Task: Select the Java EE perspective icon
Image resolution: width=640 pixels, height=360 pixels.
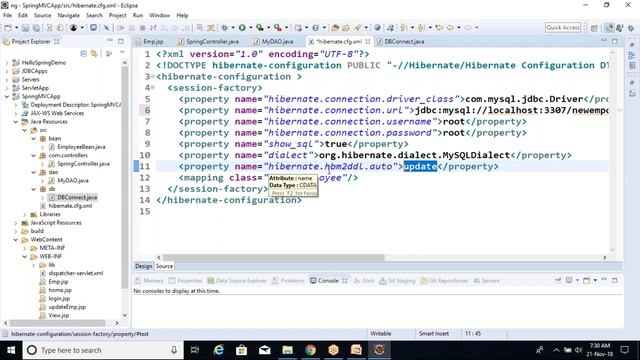Action: 609,28
